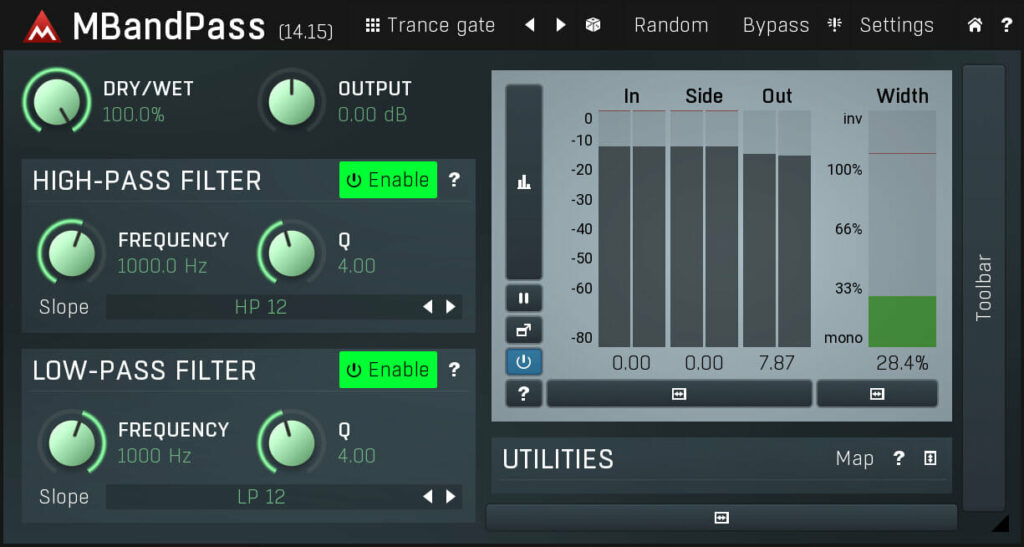
Task: Open the Trance gate preset menu
Action: (430, 25)
